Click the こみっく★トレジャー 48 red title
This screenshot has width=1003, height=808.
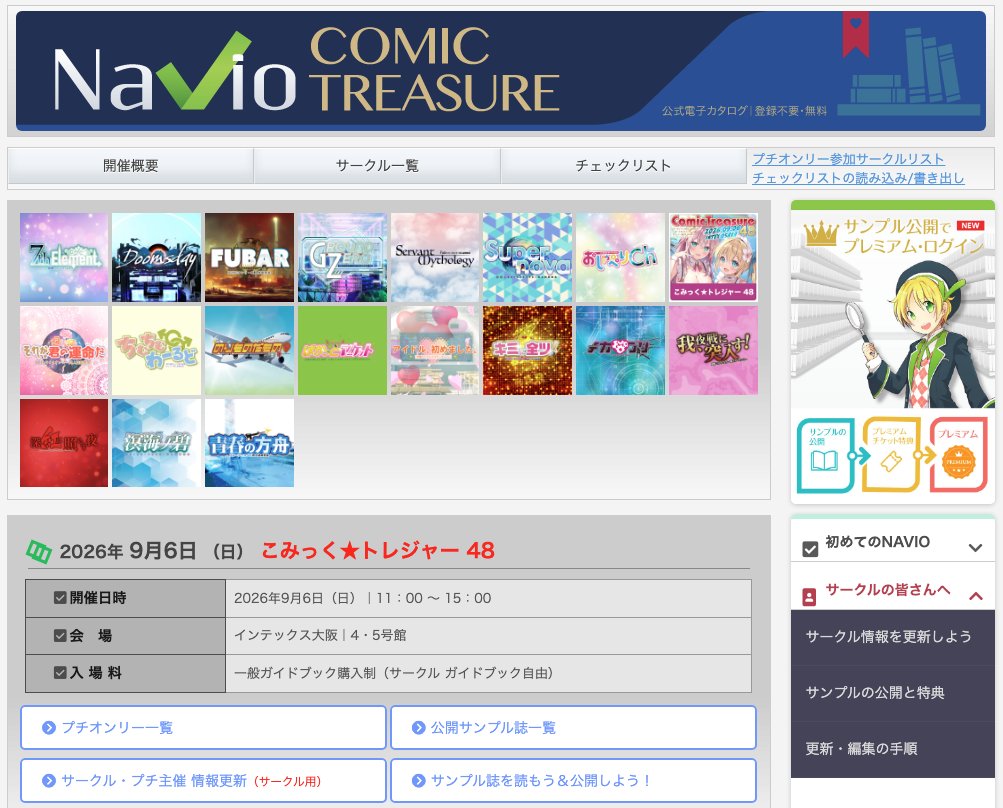coord(377,550)
